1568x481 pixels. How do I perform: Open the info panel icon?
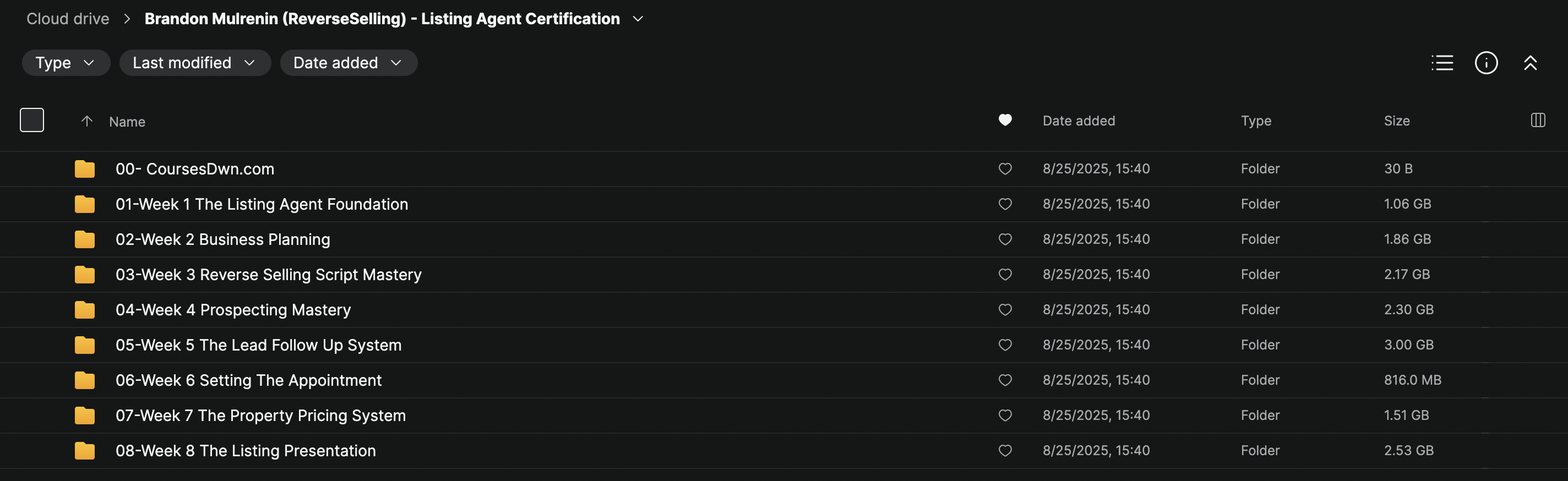[1486, 63]
